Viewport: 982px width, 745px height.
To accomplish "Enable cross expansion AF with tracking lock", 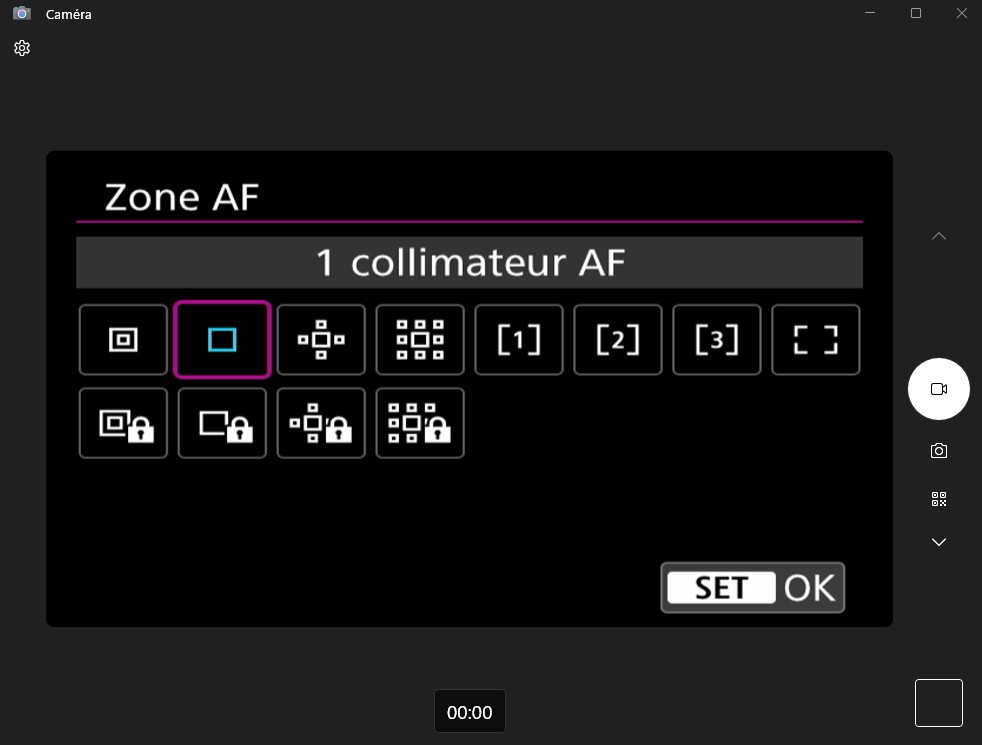I will click(321, 423).
